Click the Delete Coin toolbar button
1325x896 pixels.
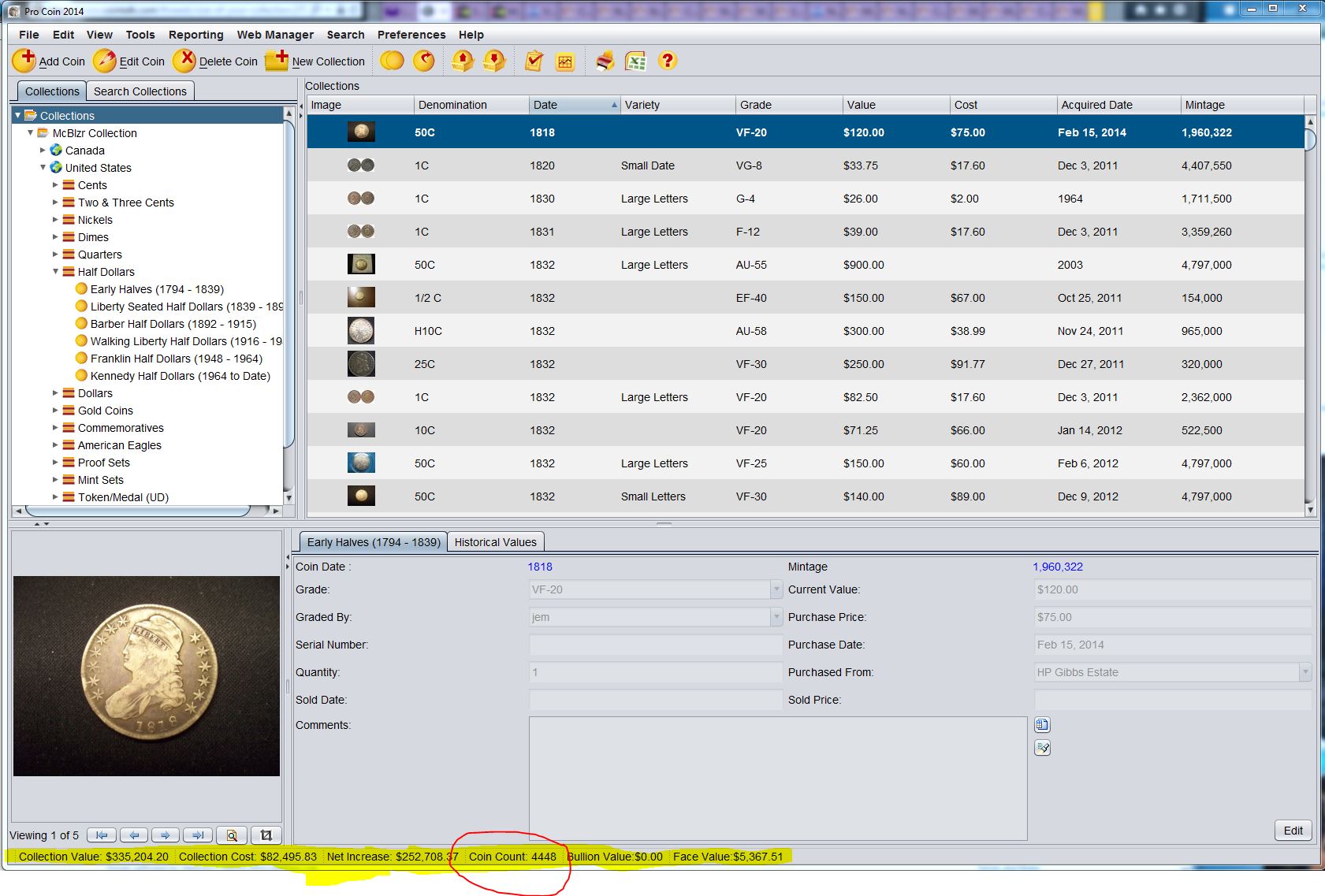pos(215,61)
